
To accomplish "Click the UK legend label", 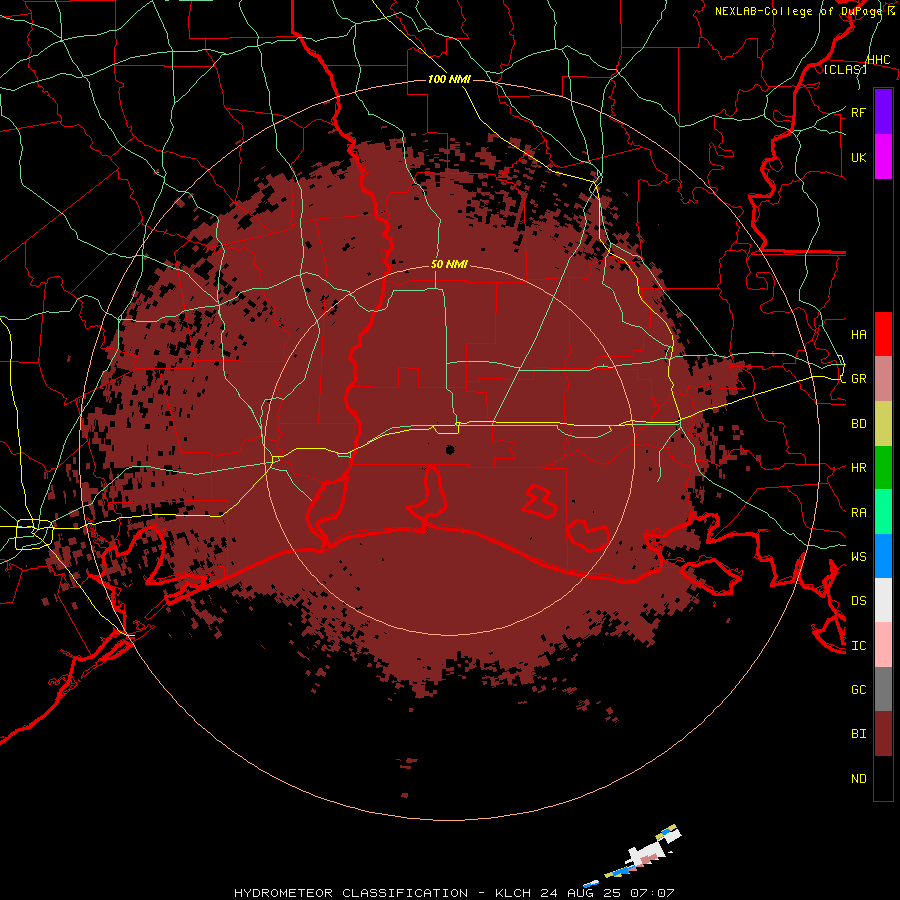I will (x=858, y=157).
